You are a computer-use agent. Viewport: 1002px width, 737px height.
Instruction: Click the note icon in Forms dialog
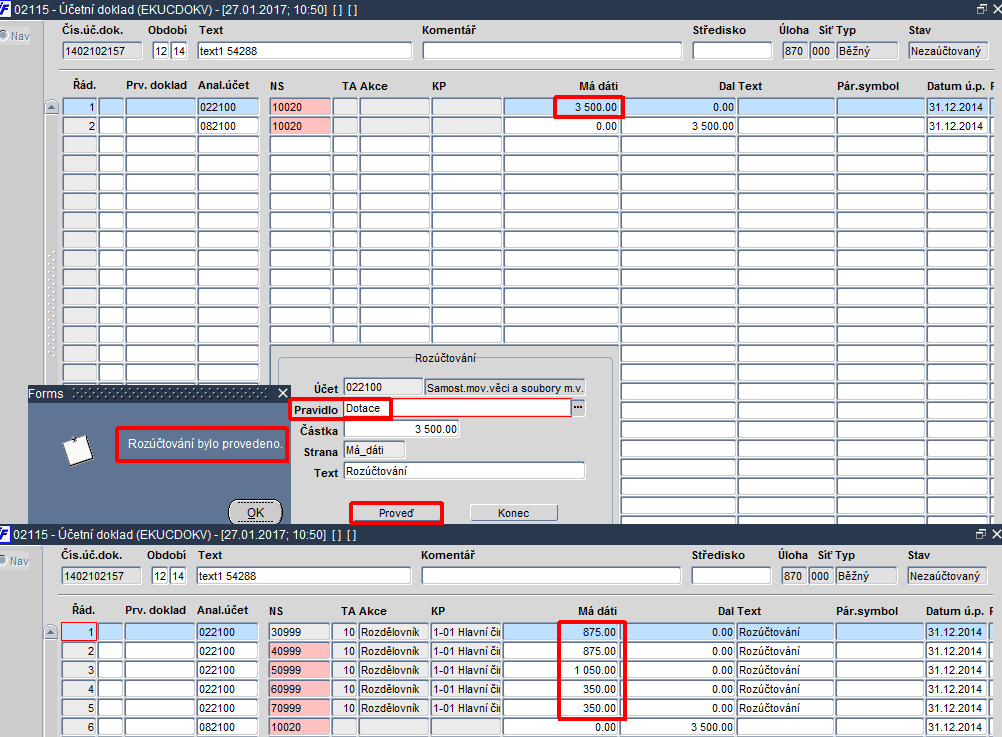tap(78, 450)
